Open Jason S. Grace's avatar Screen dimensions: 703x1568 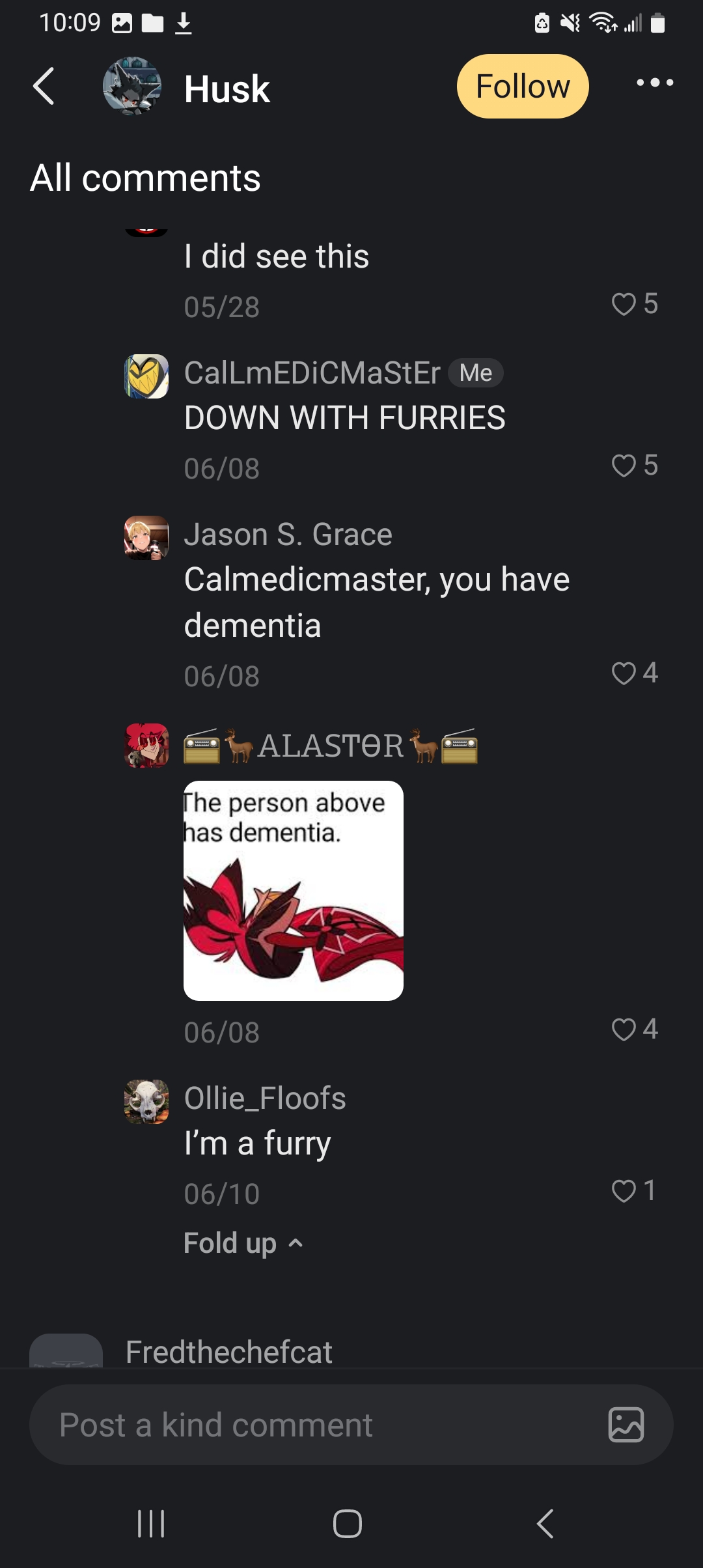click(x=146, y=538)
